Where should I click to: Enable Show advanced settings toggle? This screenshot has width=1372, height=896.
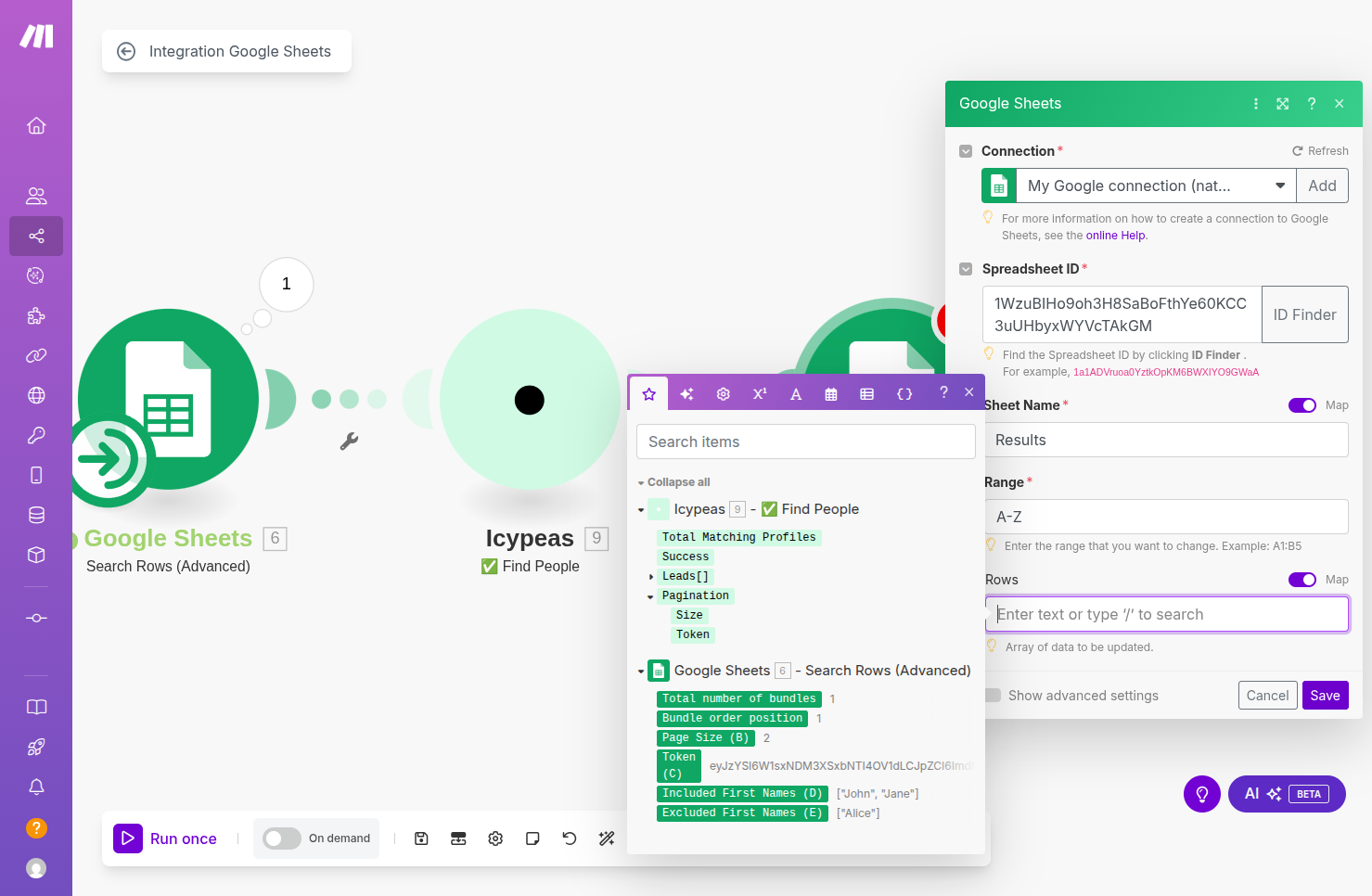[993, 696]
